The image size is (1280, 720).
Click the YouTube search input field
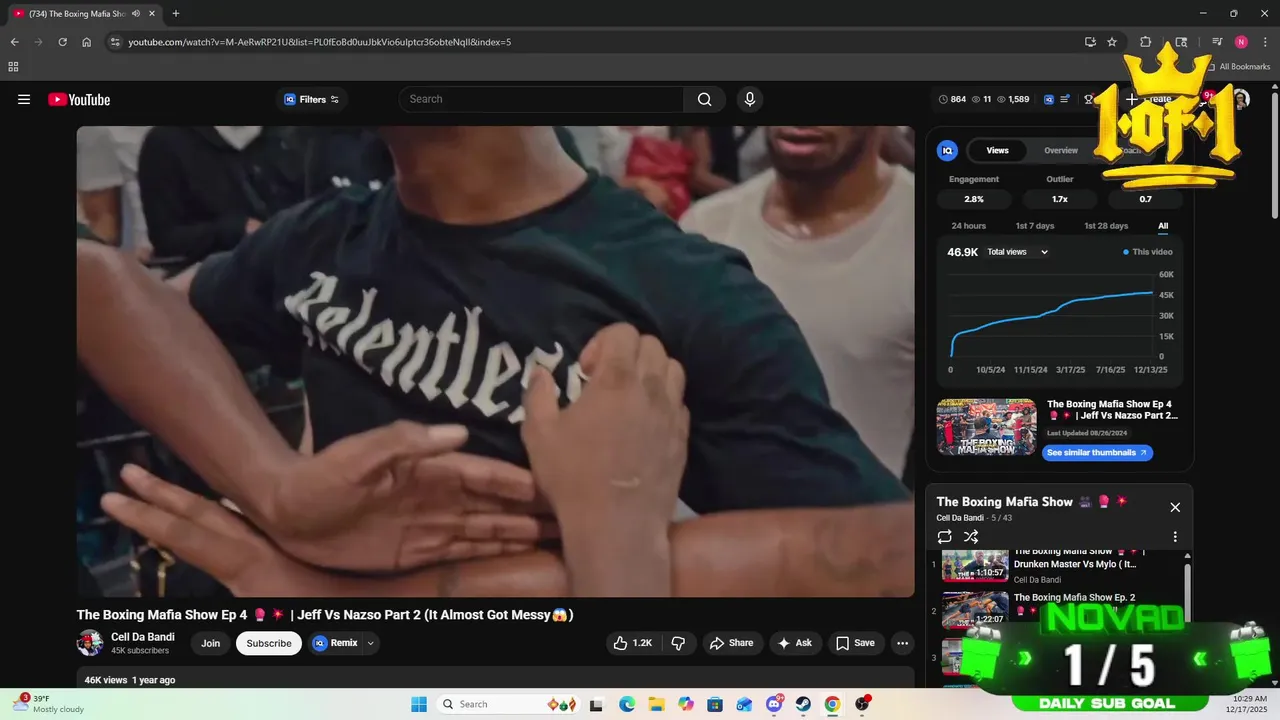[542, 99]
